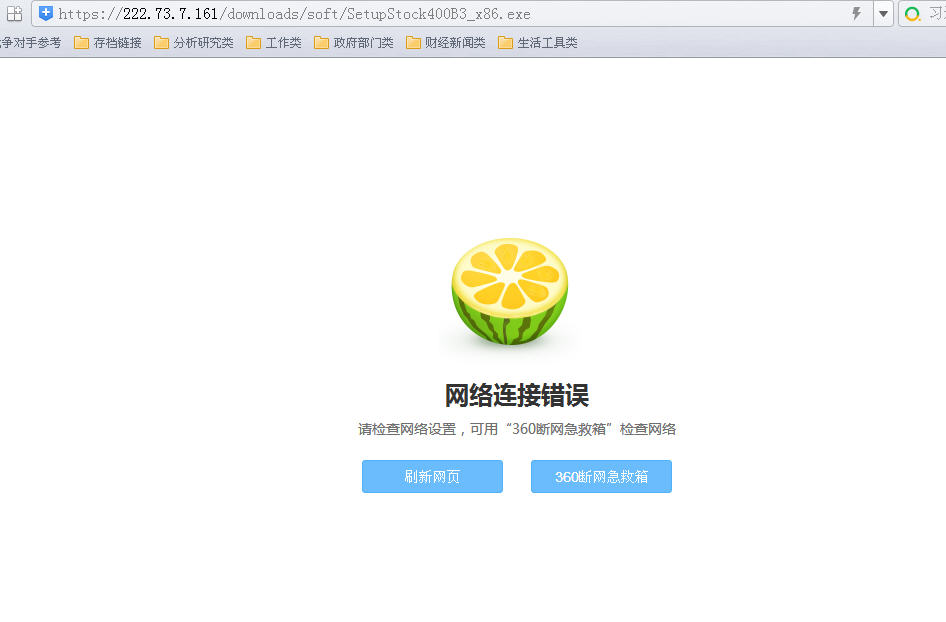Viewport: 946px width, 622px height.
Task: Click the lightning speed mode icon
Action: 856,13
